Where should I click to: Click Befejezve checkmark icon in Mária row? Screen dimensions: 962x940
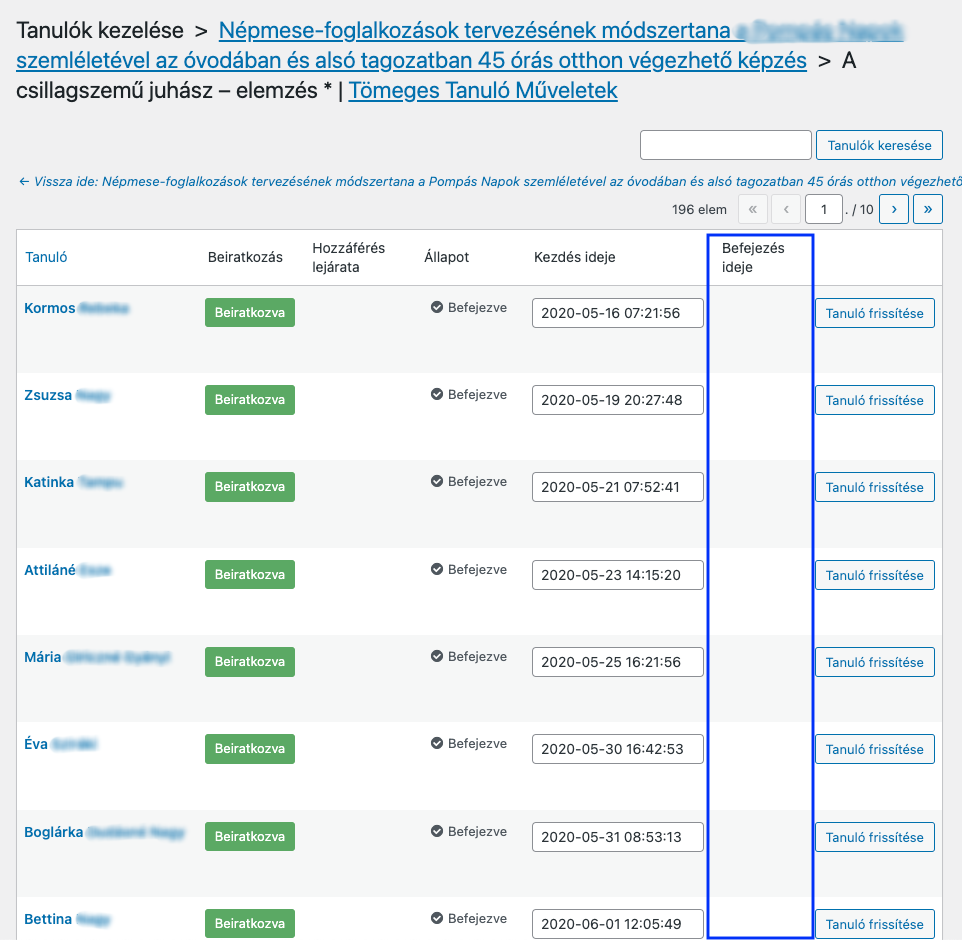coord(437,657)
